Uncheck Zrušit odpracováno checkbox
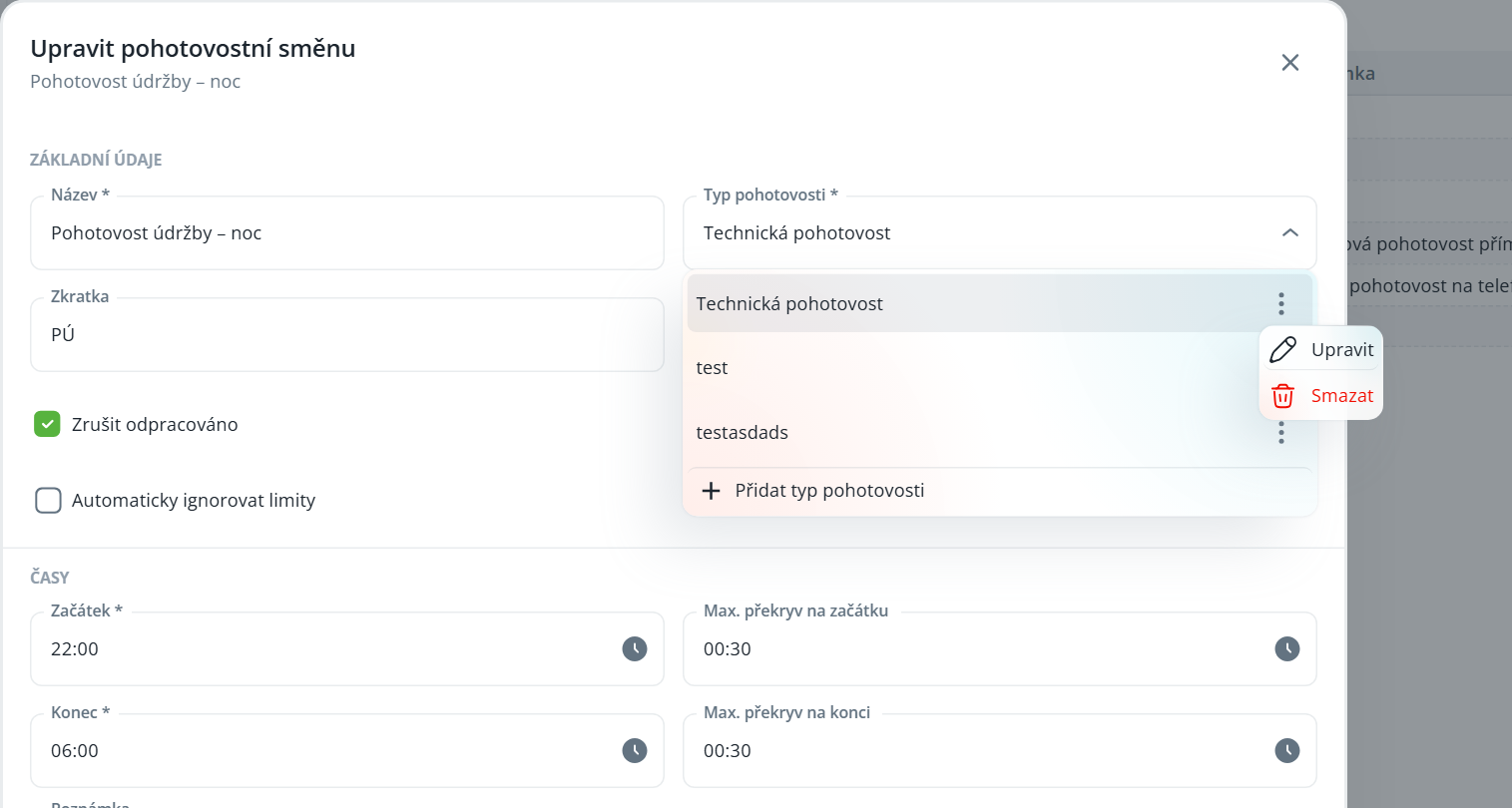1512x808 pixels. point(47,424)
